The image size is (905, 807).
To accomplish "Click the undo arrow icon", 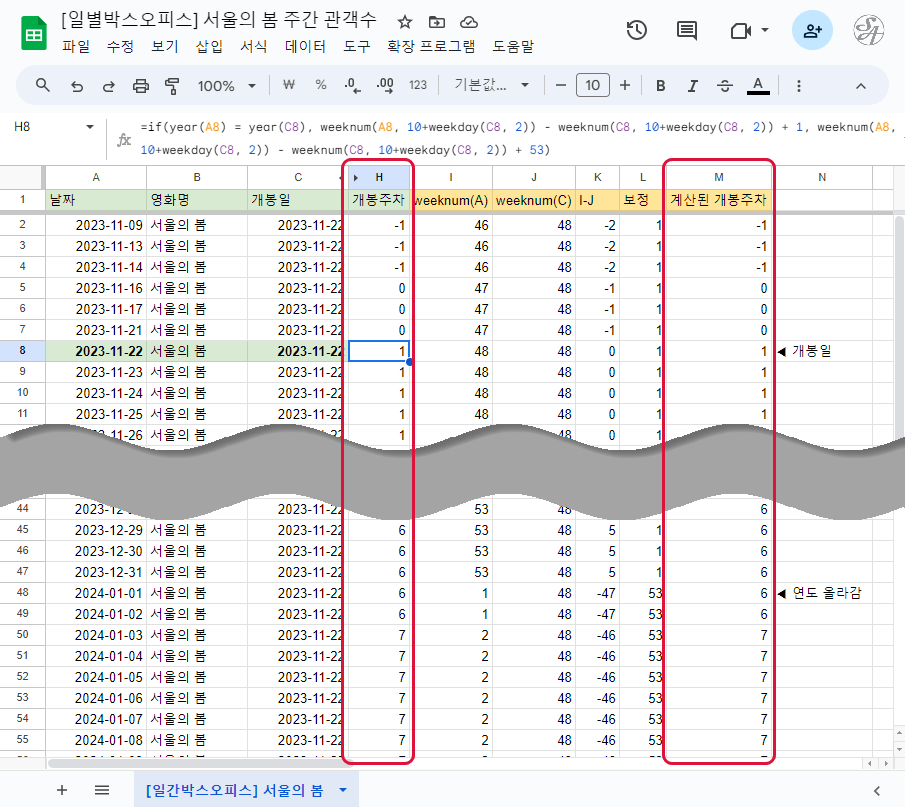I will coord(76,86).
